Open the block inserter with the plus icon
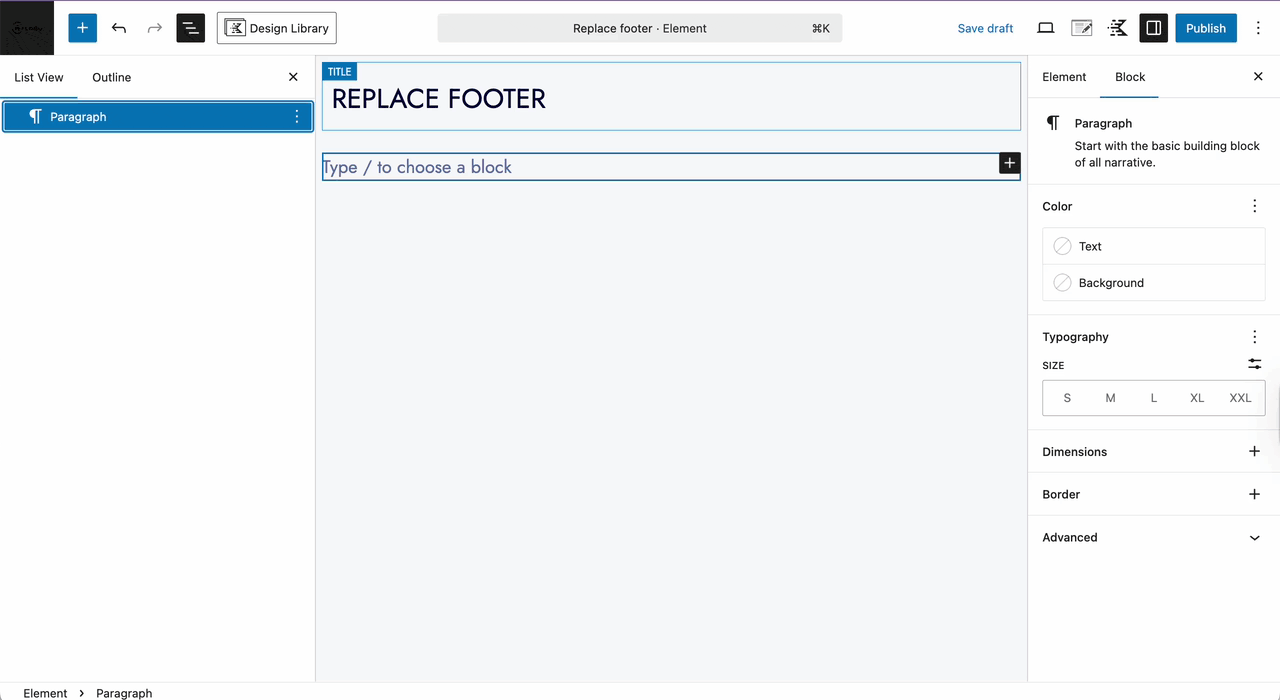This screenshot has width=1280, height=700. click(x=82, y=28)
